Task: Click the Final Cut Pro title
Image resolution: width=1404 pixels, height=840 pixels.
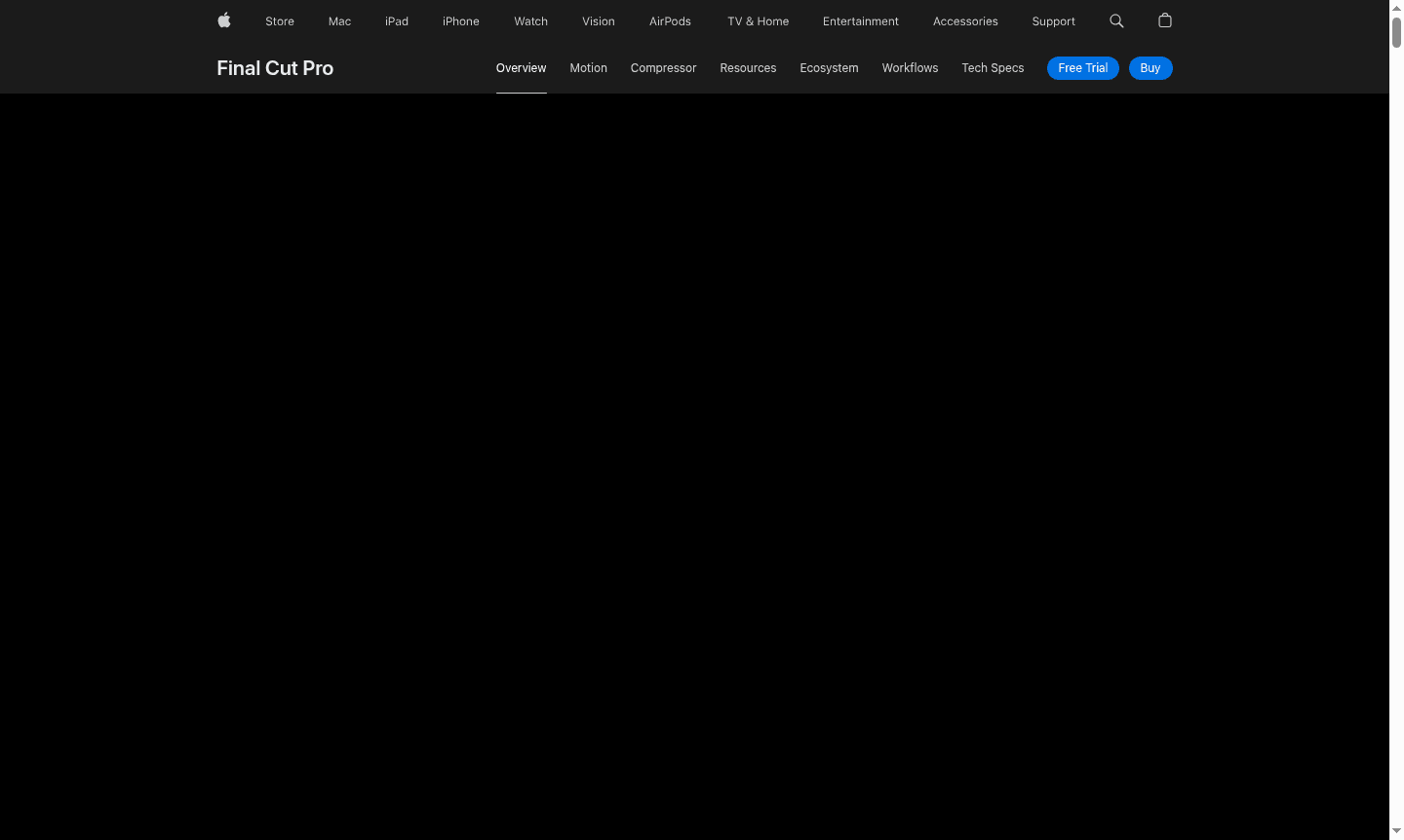Action: pos(275,68)
